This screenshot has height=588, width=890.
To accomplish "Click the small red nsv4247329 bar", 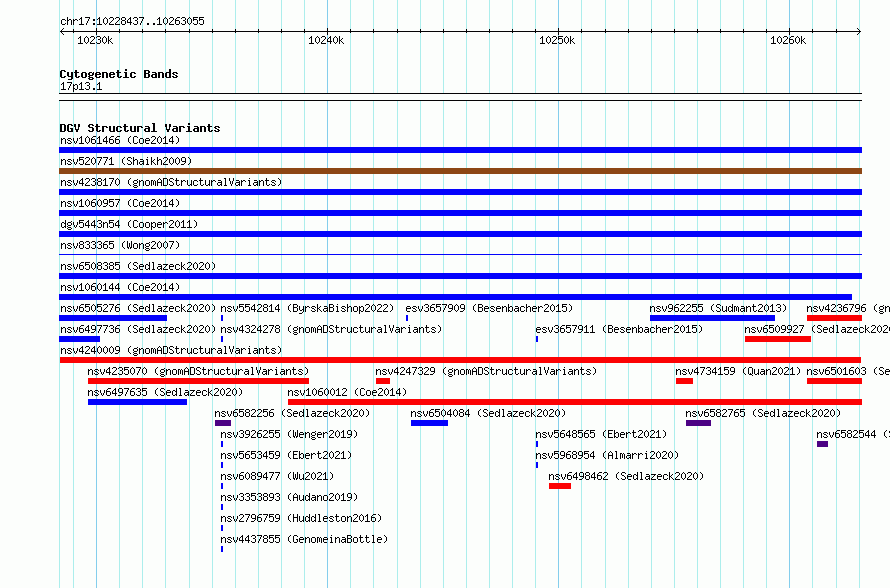I will click(383, 381).
